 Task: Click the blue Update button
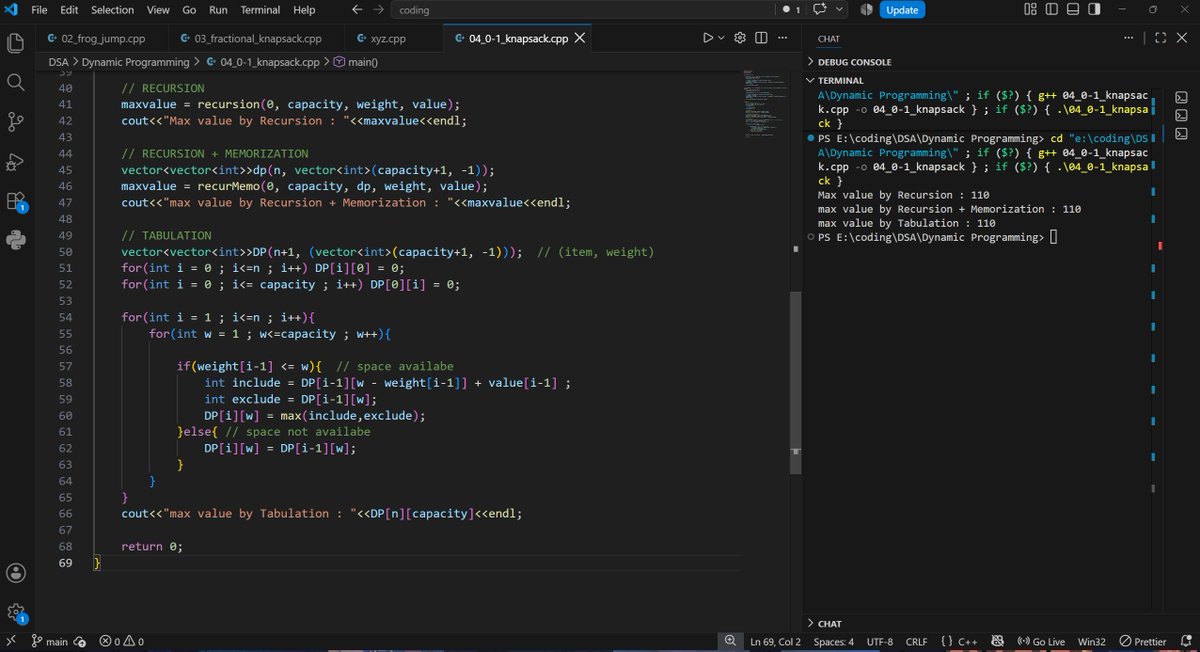pos(902,10)
